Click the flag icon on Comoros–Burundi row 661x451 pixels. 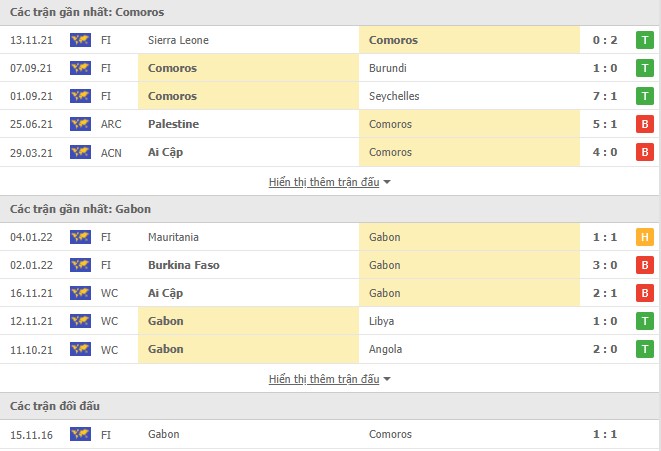pos(80,69)
